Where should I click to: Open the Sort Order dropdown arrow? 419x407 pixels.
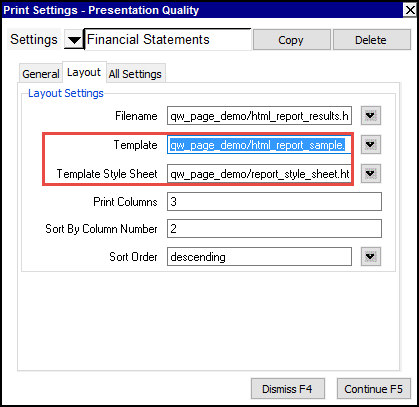click(x=371, y=257)
